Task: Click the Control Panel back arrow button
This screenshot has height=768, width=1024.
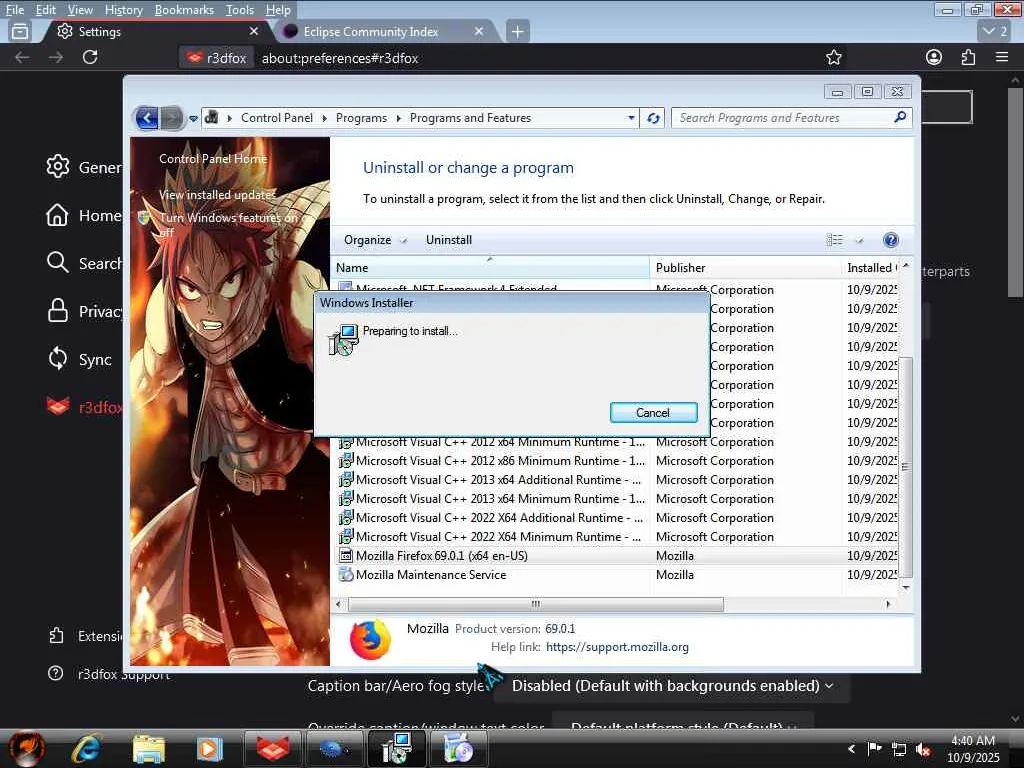Action: (x=147, y=118)
